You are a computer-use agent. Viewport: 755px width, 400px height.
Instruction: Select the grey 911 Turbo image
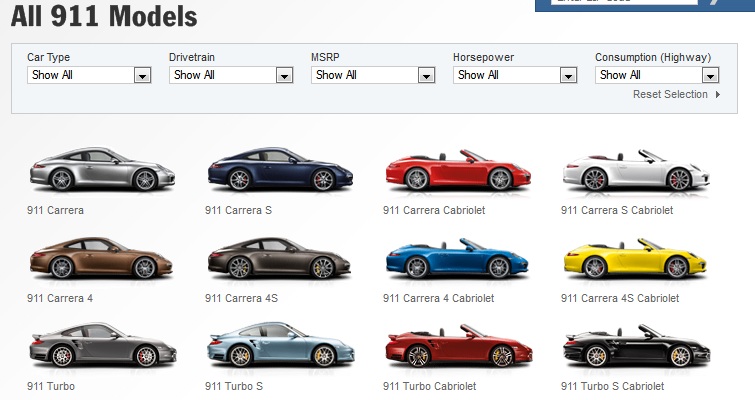(103, 345)
